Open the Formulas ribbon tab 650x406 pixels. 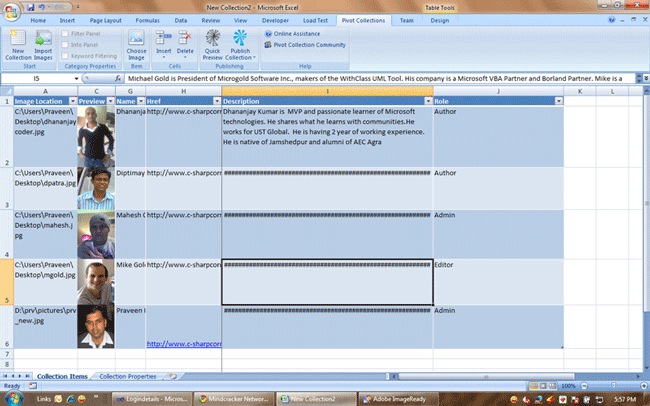click(x=147, y=20)
